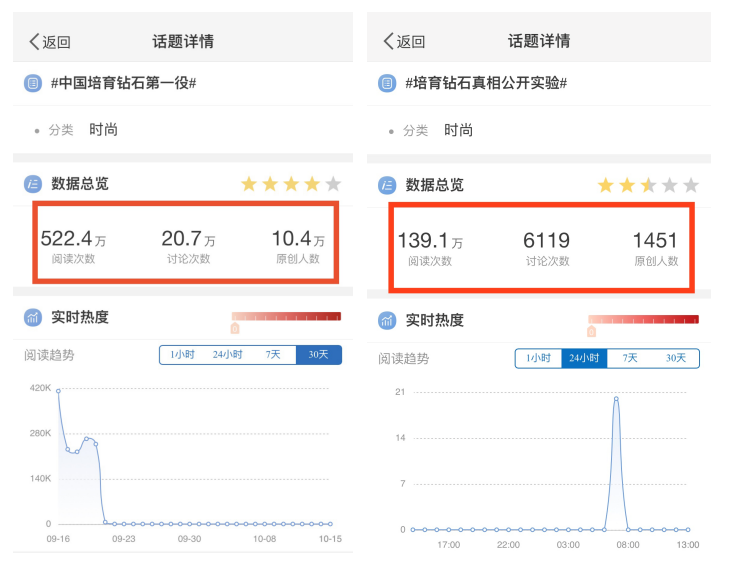
Task: Select the 24小时 range in left panel
Action: 227,355
